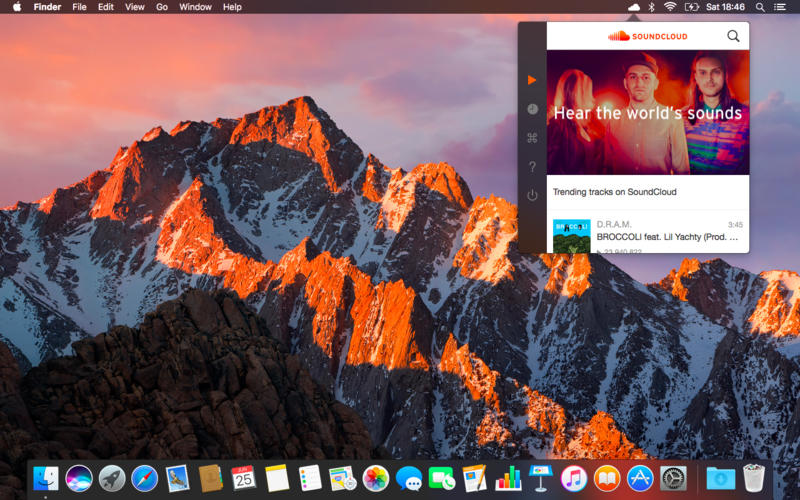Open the clock history icon in sidebar
This screenshot has height=500, width=800.
[x=532, y=109]
